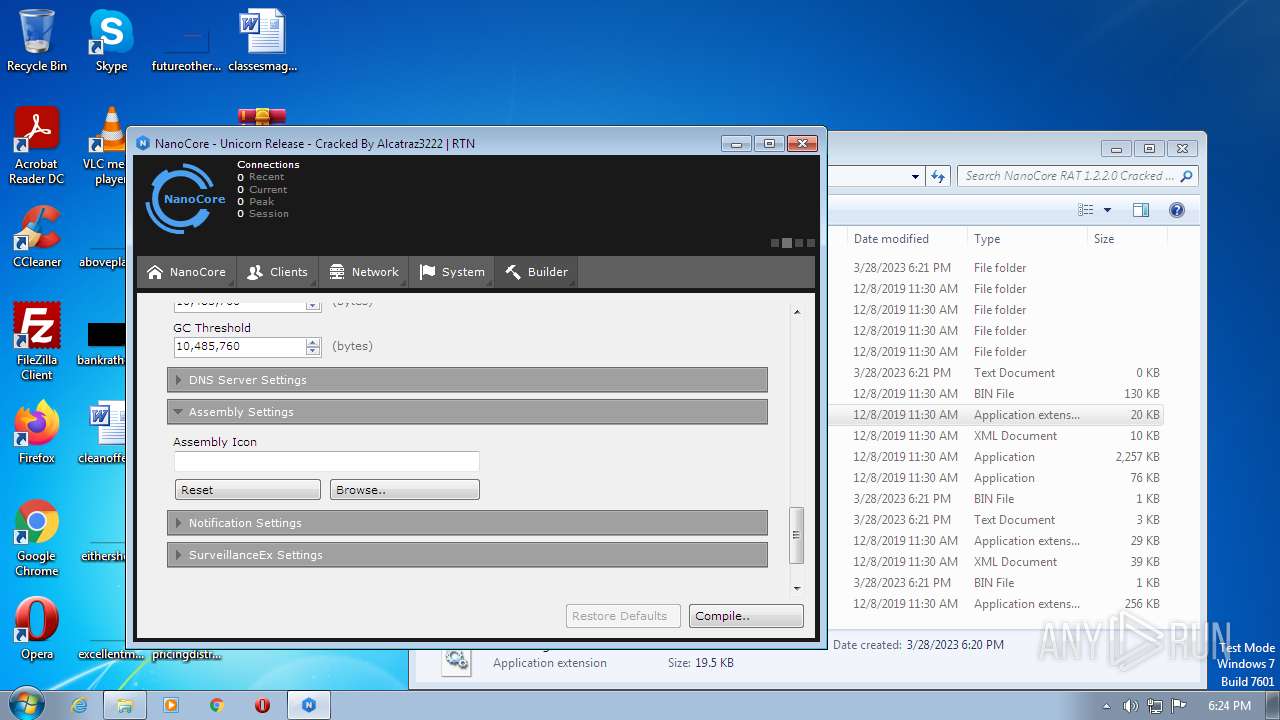Open the File Explorer taskbar icon
Screen dimensions: 1280x720
point(125,705)
